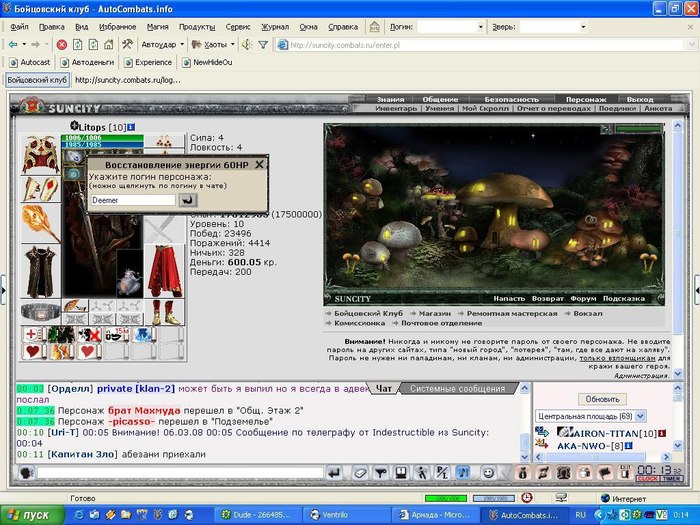Screen dimensions: 700x525
Task: Click the red stop loading icon
Action: point(62,45)
